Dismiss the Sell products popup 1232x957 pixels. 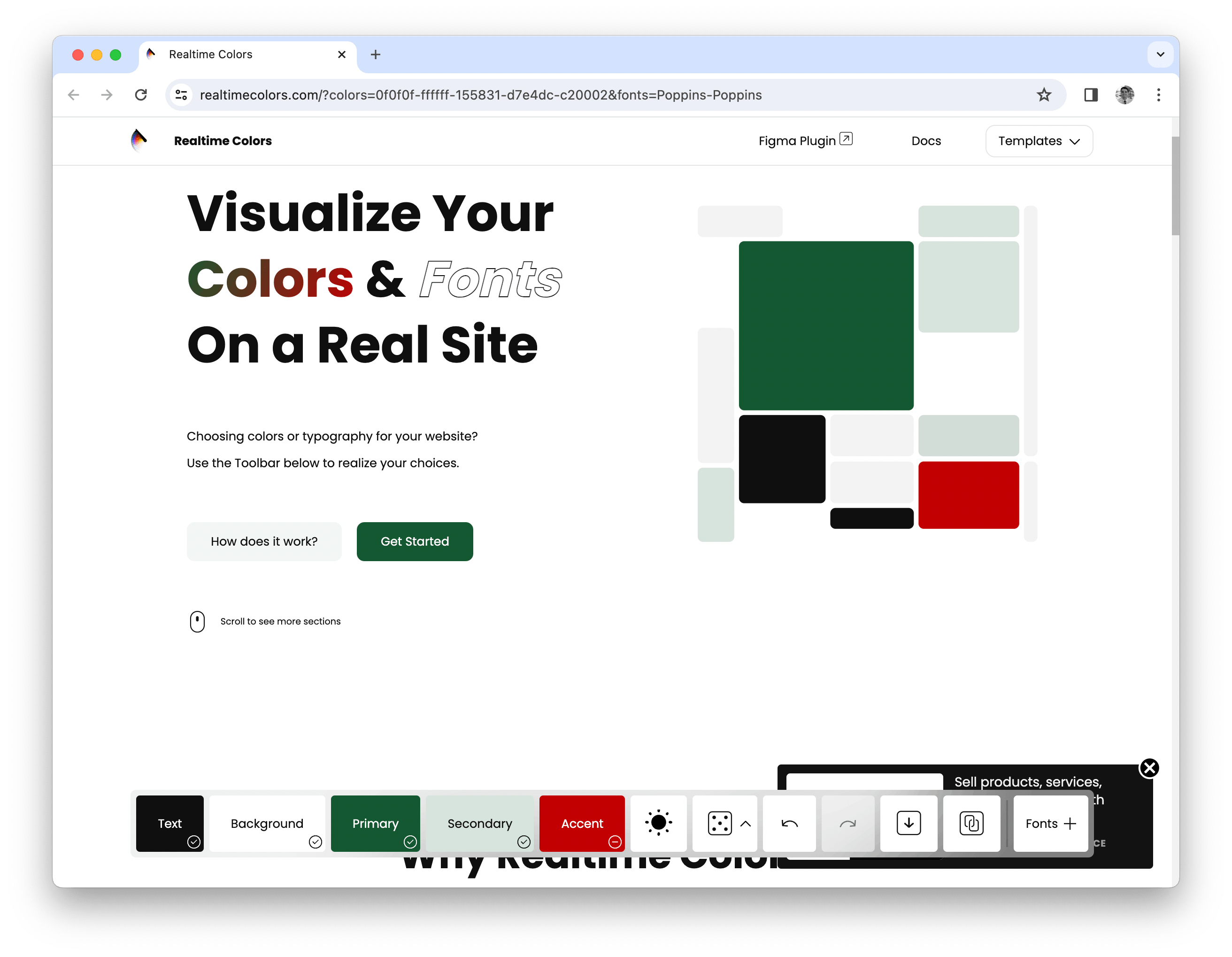coord(1149,768)
